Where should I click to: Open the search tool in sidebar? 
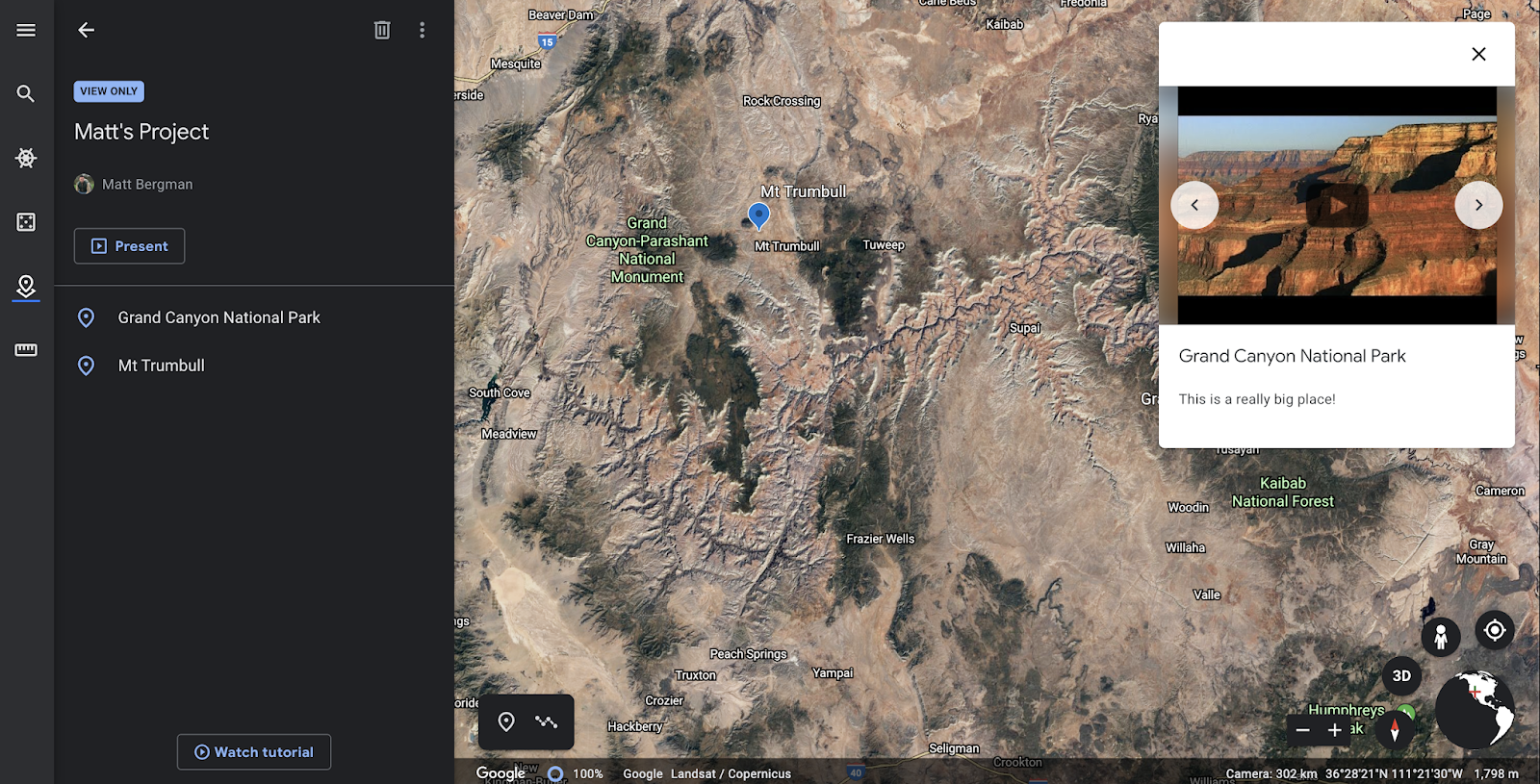(26, 94)
